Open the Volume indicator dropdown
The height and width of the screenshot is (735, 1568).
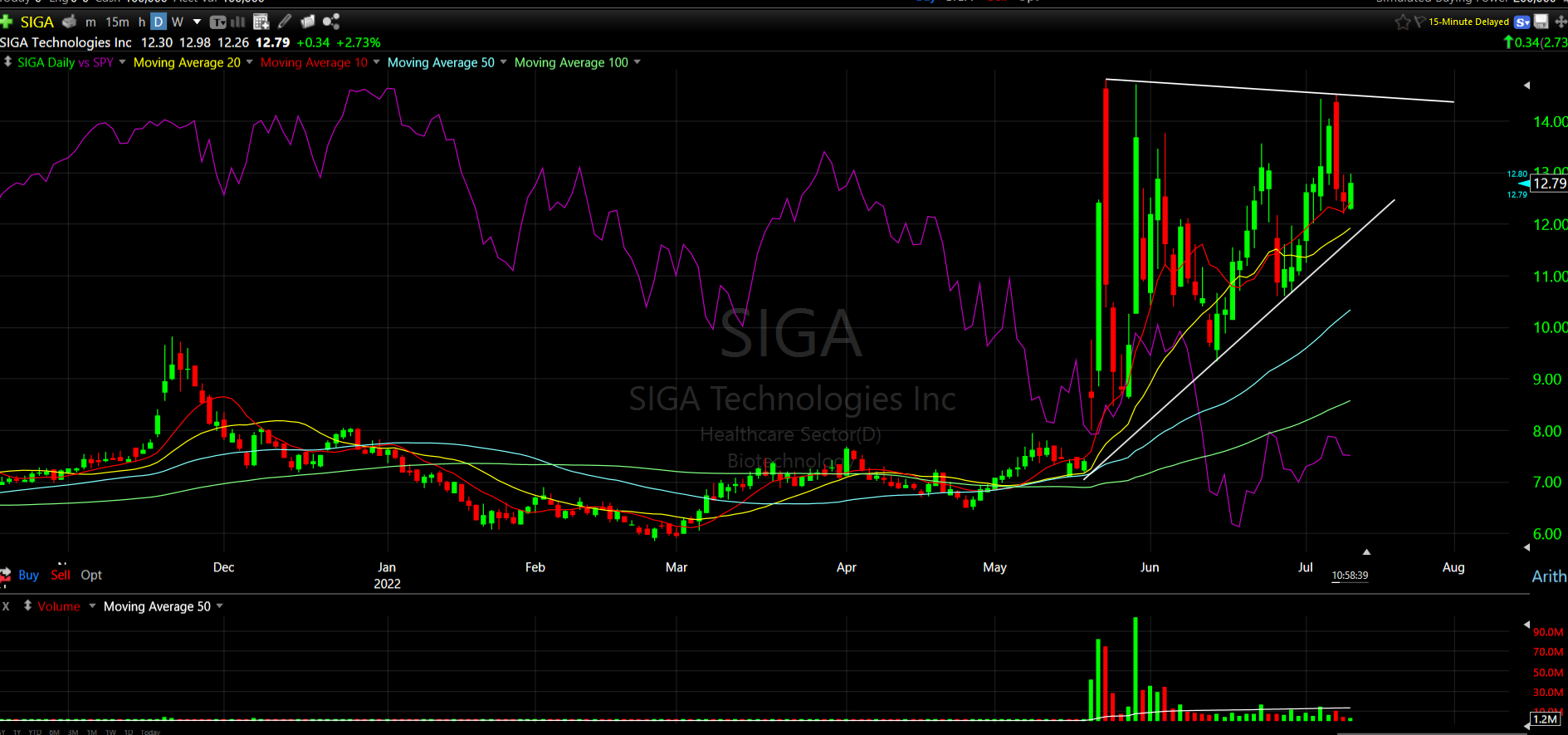(x=91, y=606)
